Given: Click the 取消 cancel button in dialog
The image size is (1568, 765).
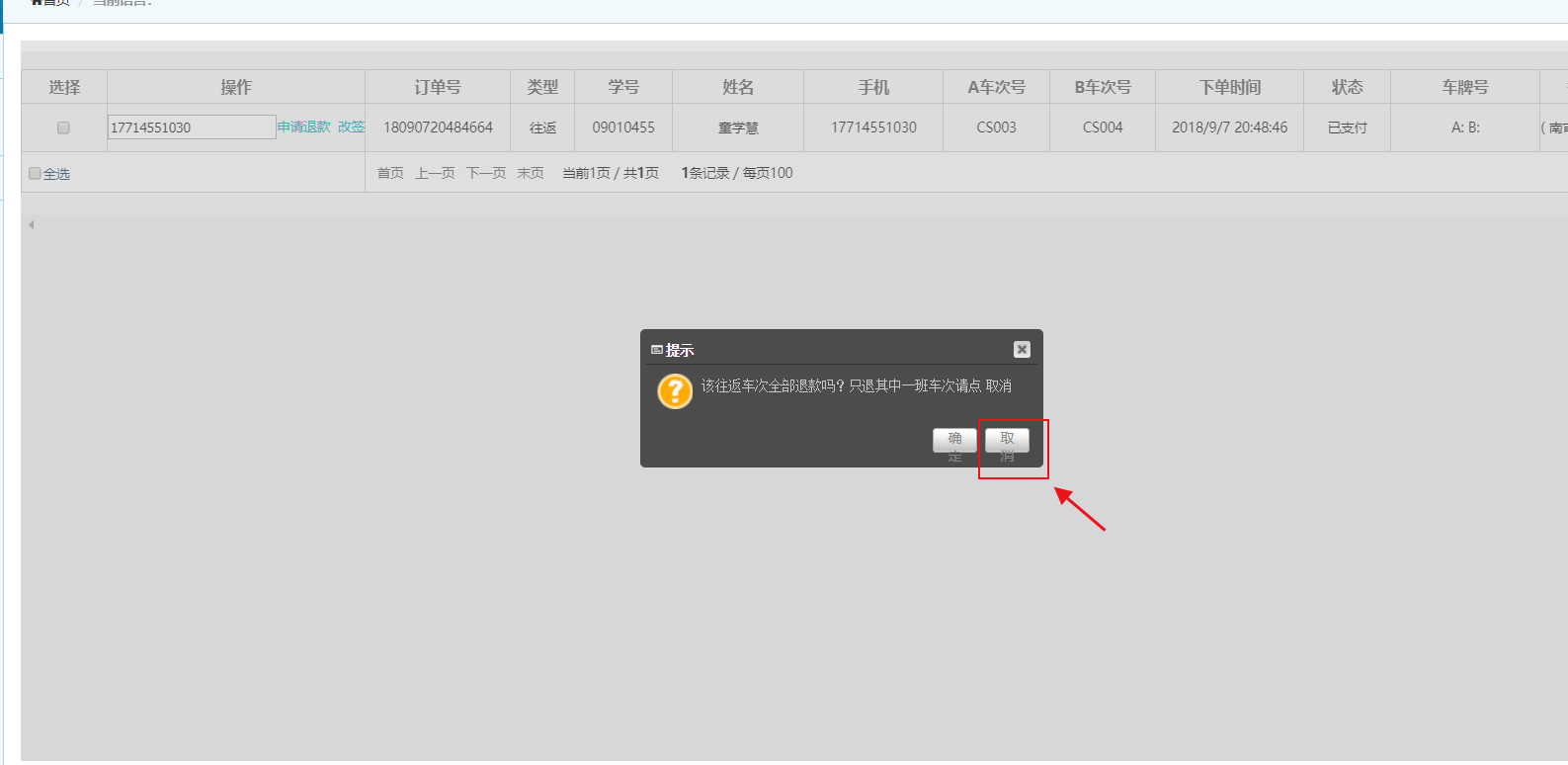Looking at the screenshot, I should (1007, 440).
